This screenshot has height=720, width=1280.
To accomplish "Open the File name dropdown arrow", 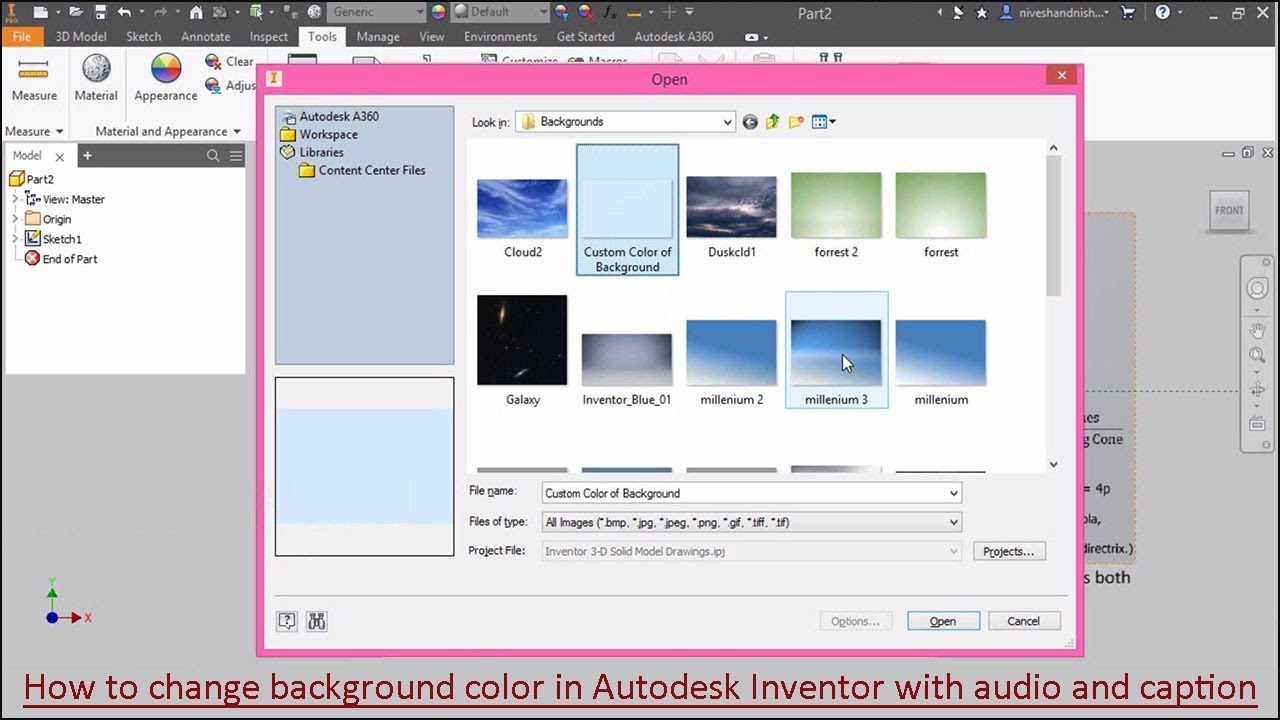I will (x=953, y=493).
